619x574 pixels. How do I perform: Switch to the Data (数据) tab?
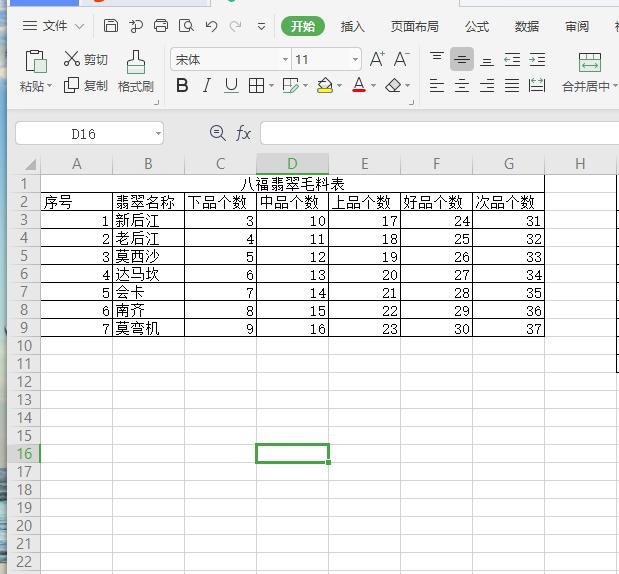[527, 26]
